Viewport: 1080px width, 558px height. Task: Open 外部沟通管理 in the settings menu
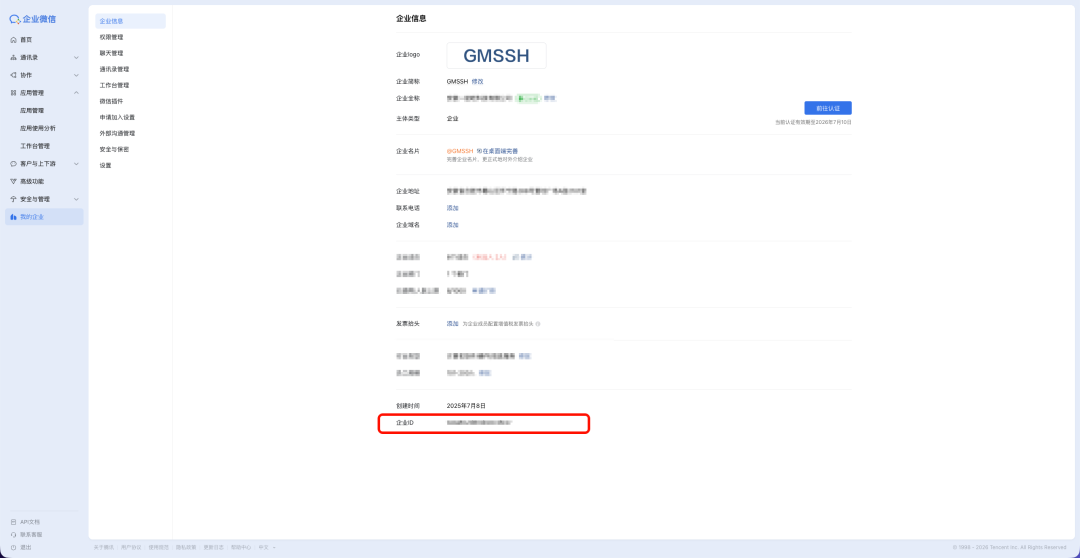(117, 134)
